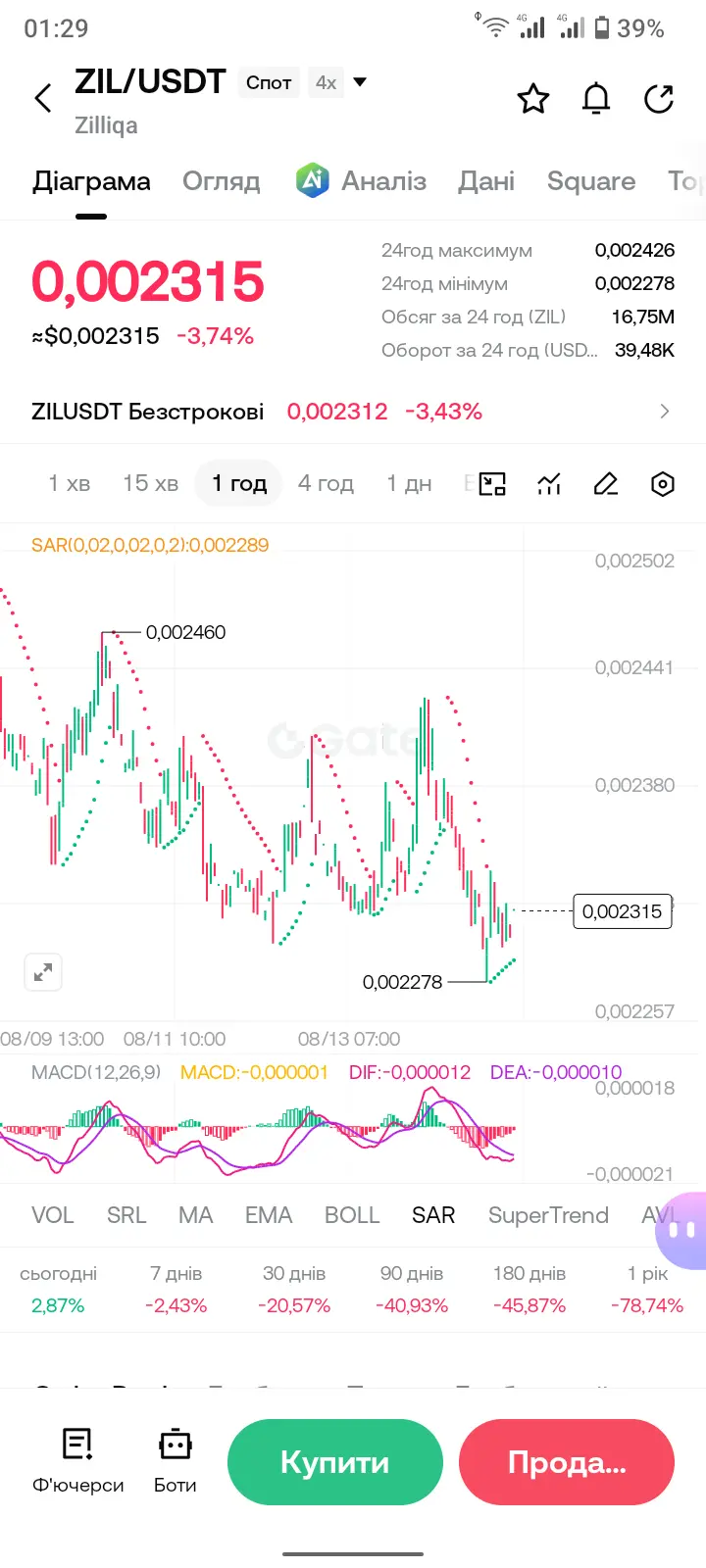Select the сьогодні 2,87% performance
706x1568 pixels.
(58, 1290)
